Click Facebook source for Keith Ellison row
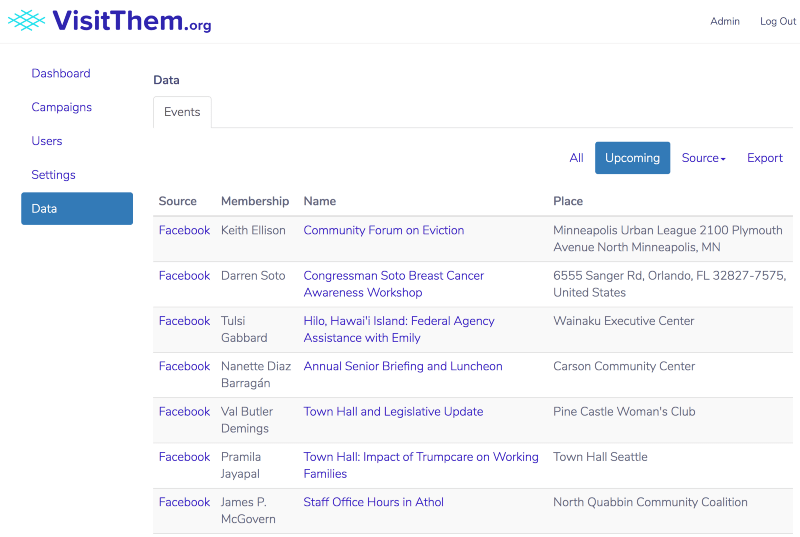Screen dimensions: 800x537 pos(184,230)
